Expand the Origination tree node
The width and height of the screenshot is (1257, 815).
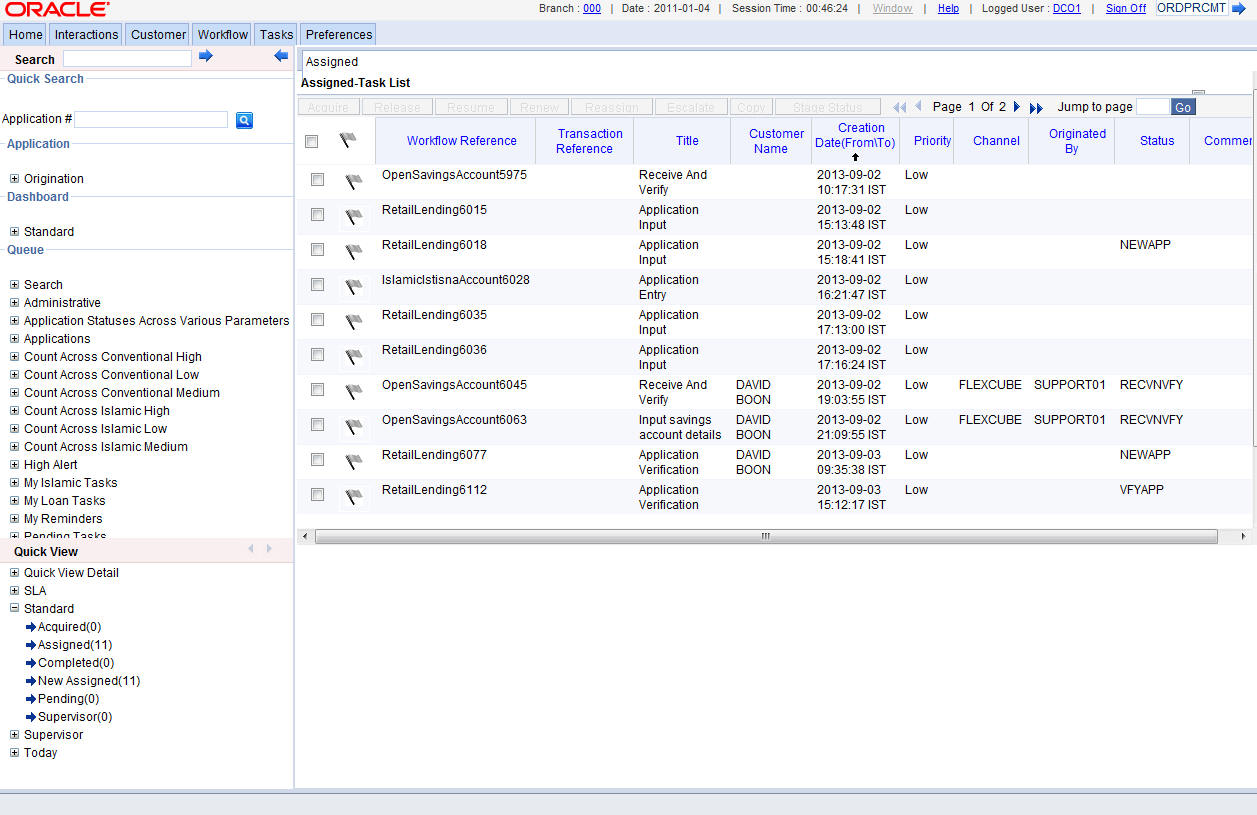(x=15, y=179)
